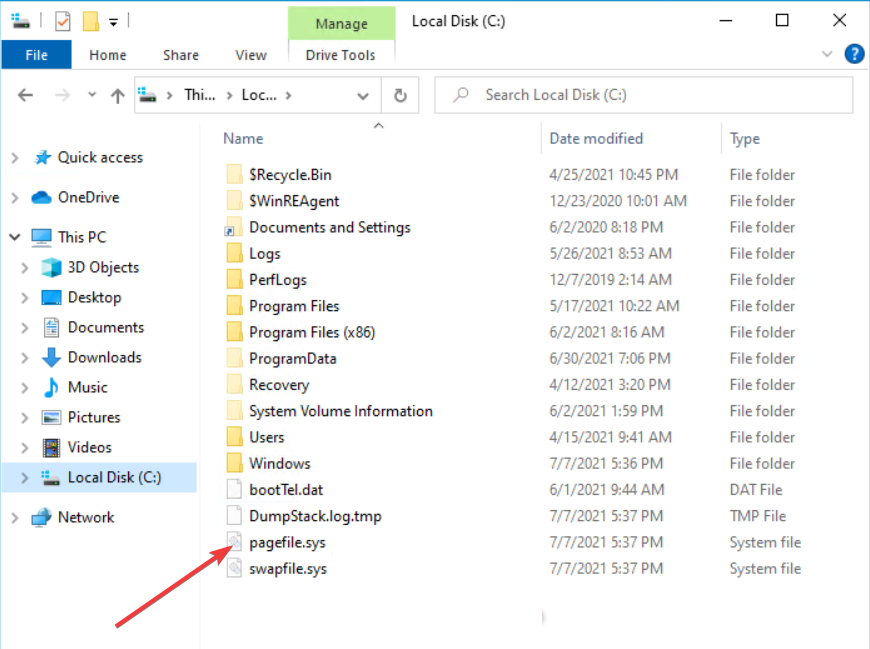Select OneDrive in navigation pane

(89, 197)
